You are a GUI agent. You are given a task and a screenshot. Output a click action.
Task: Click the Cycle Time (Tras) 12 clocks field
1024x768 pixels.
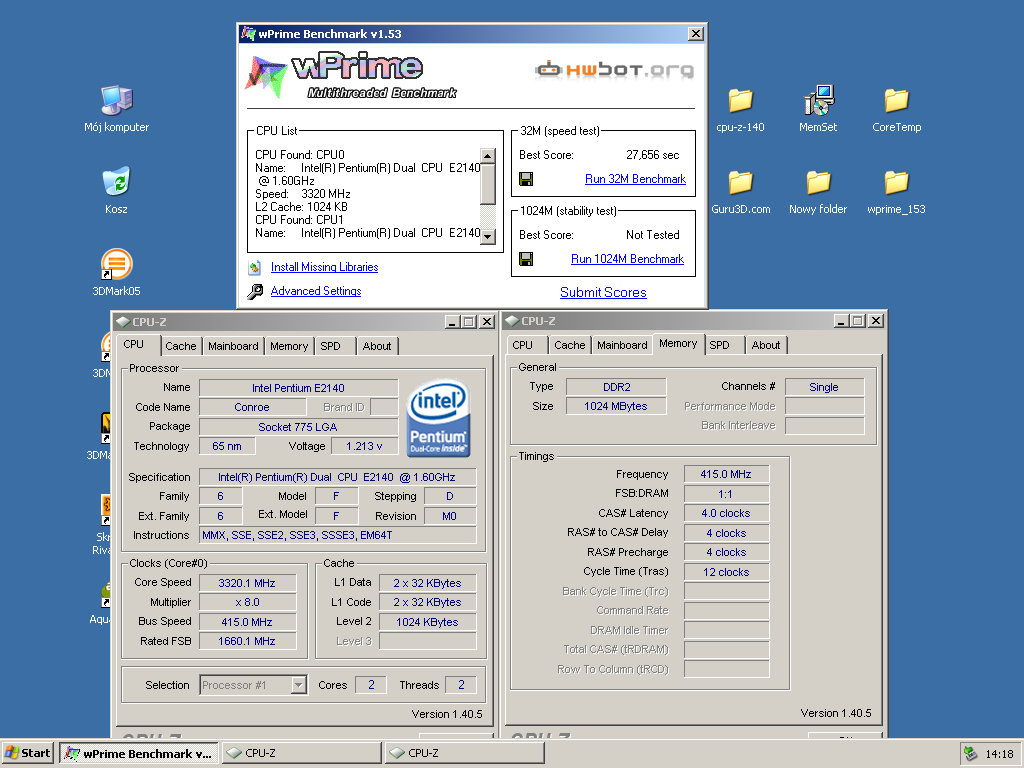tap(726, 572)
